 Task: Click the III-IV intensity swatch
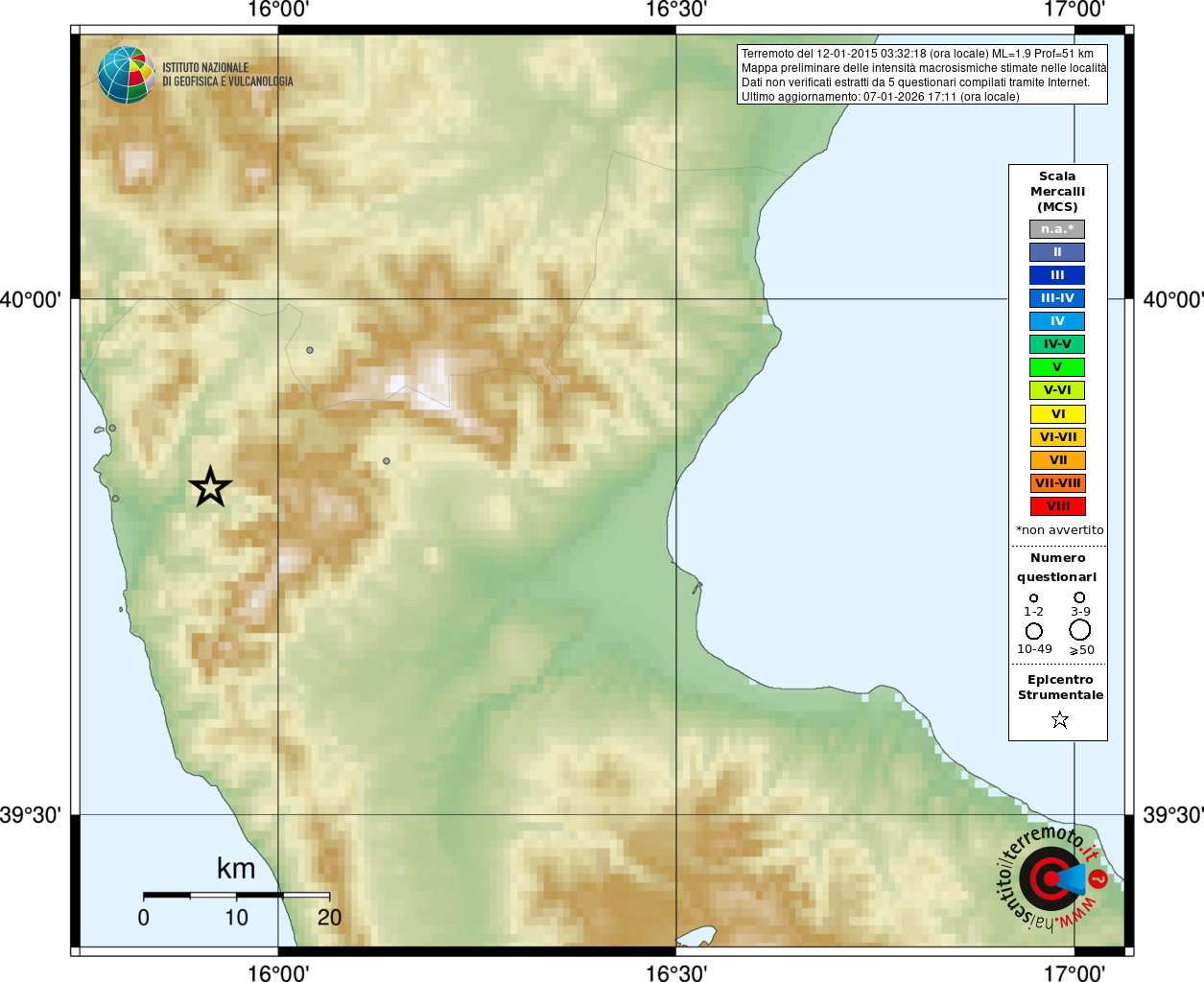coord(1057,298)
